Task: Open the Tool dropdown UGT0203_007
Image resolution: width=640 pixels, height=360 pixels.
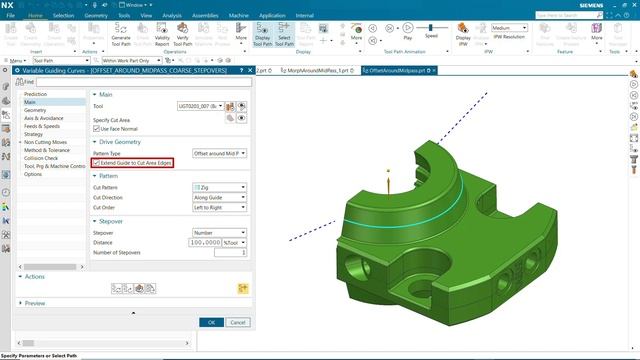Action: tap(200, 106)
